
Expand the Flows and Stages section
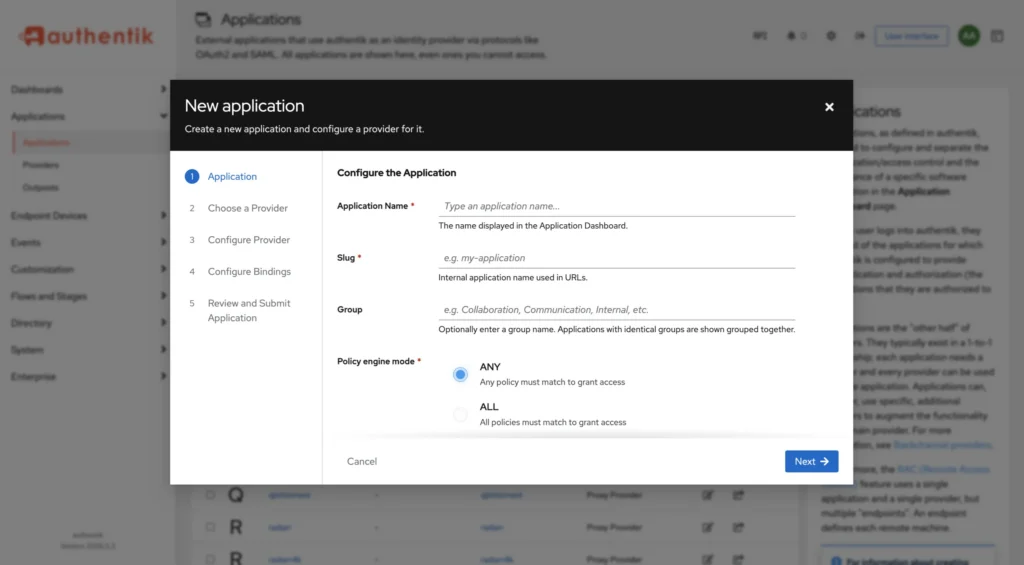point(88,296)
